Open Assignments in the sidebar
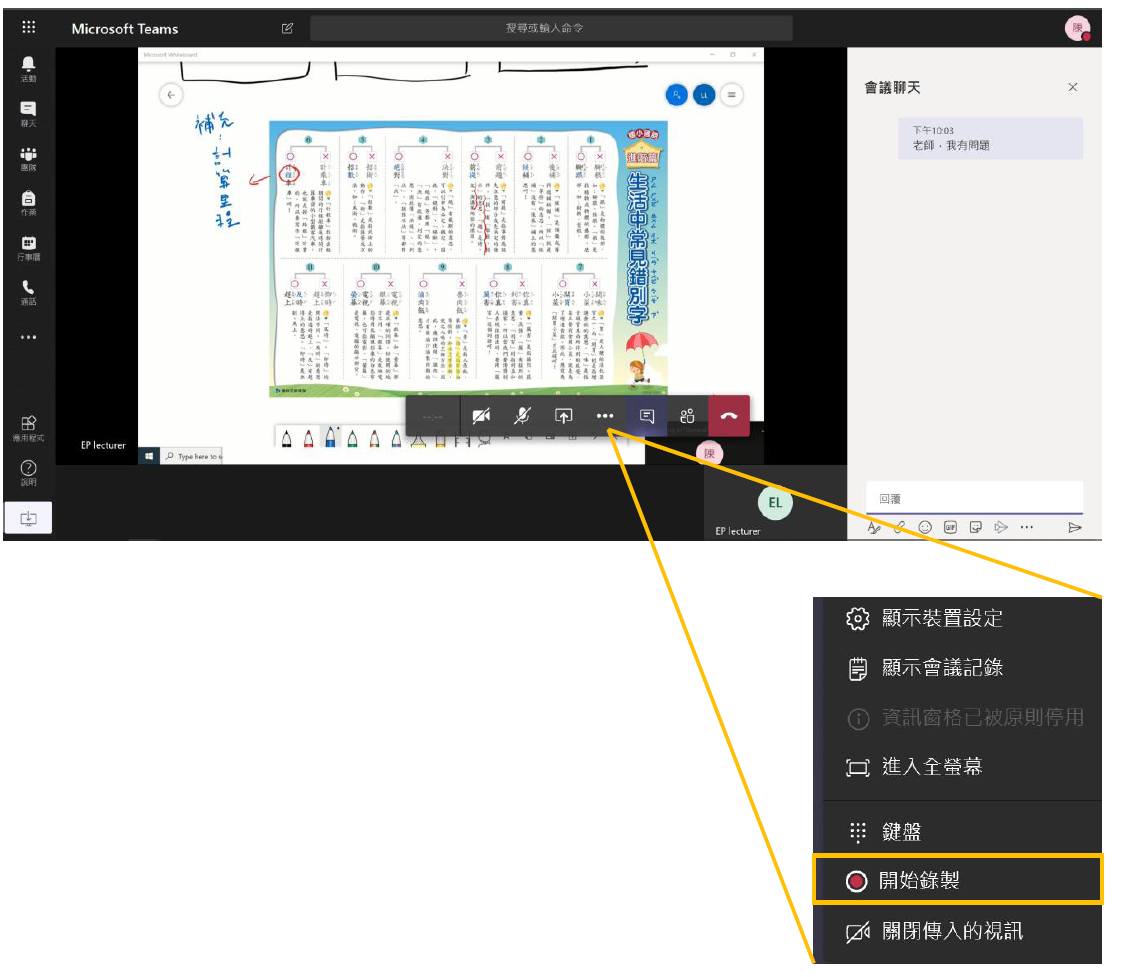 29,203
